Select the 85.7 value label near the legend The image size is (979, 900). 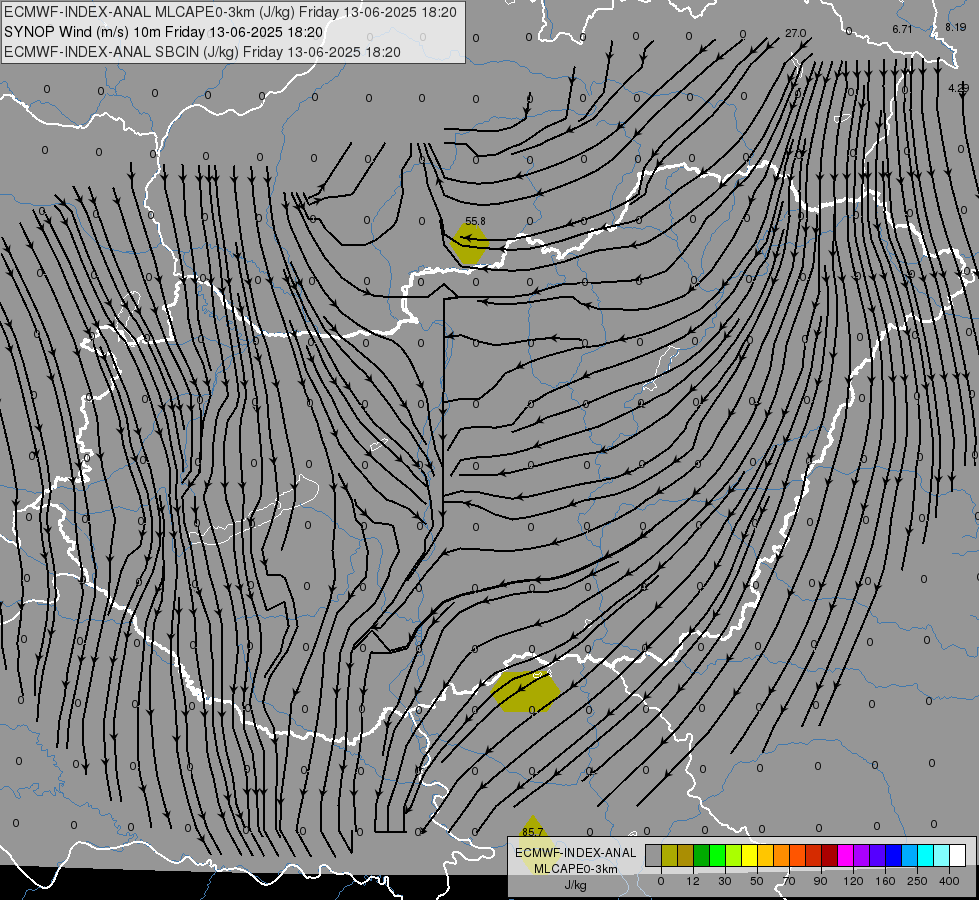click(x=533, y=832)
